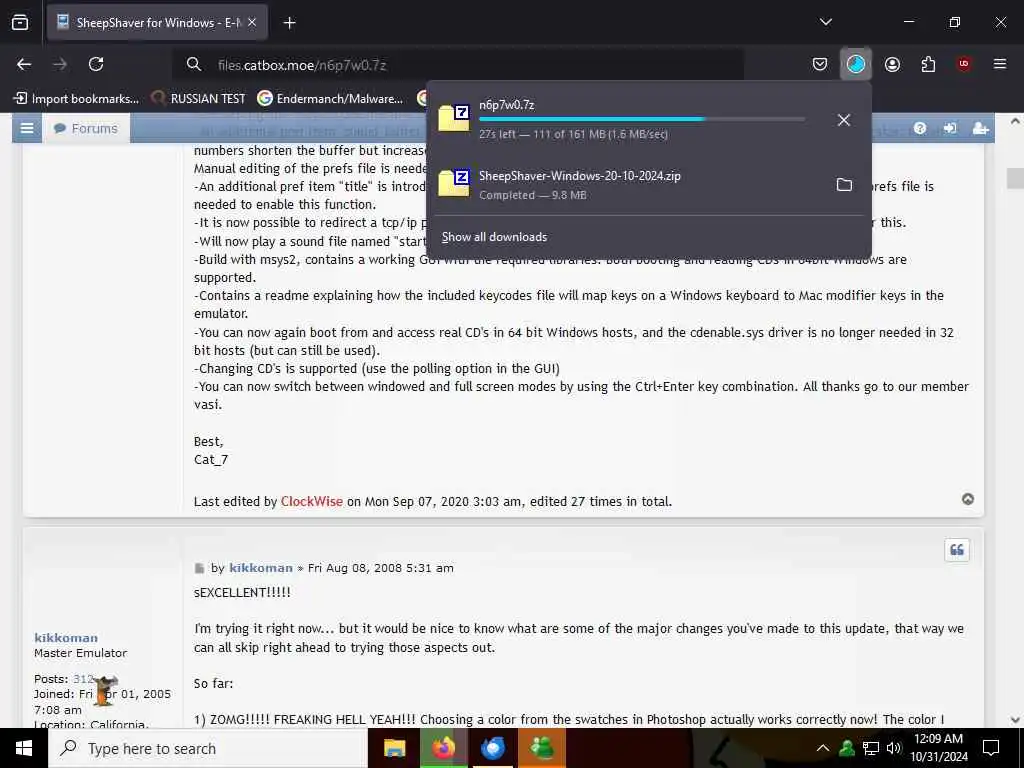This screenshot has height=768, width=1024.
Task: Click the n6p7w0.7z download file icon
Action: (454, 118)
